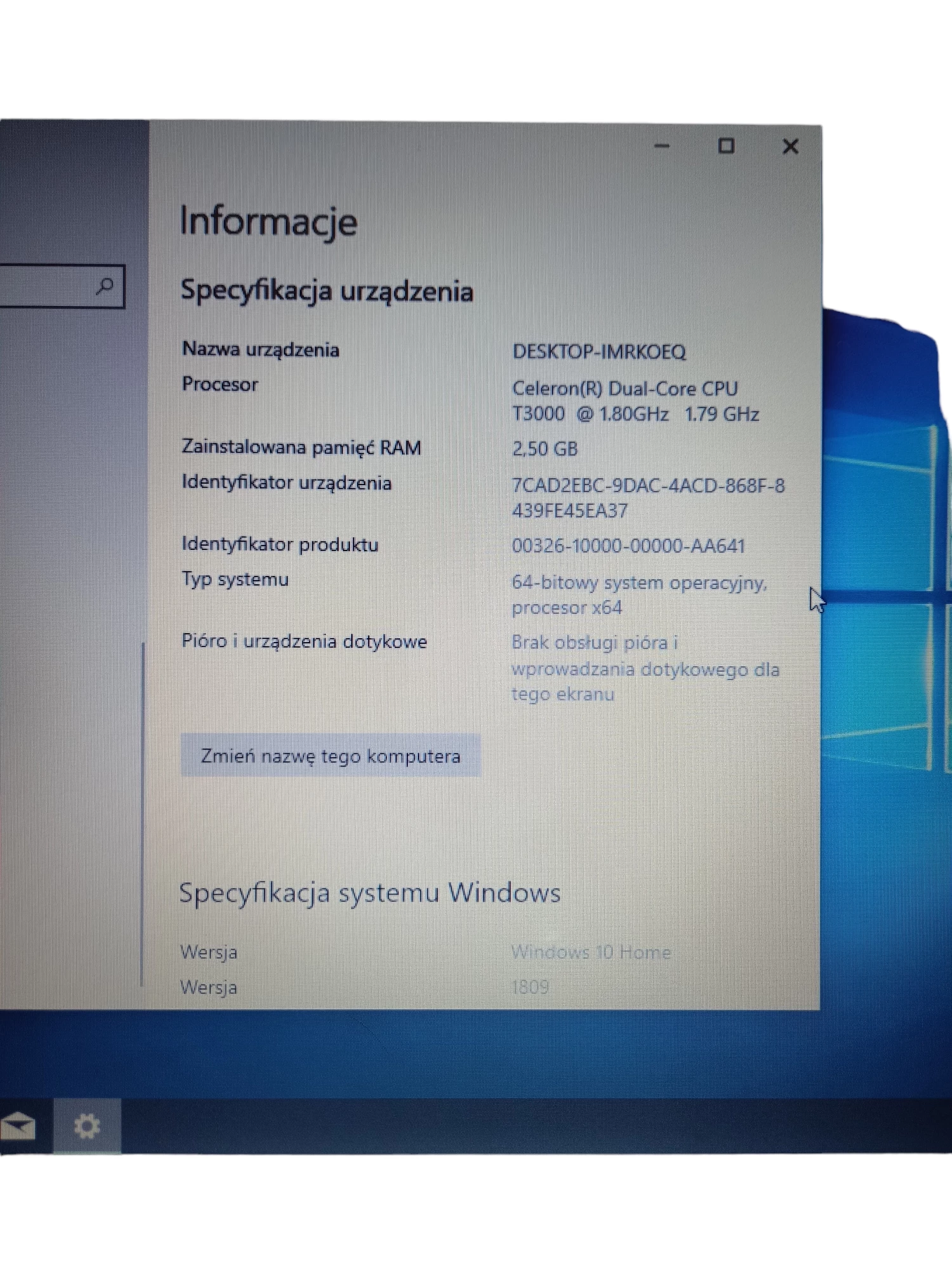Screen dimensions: 952x1270
Task: Select the Brak obsługi pióra value text
Action: [x=645, y=668]
